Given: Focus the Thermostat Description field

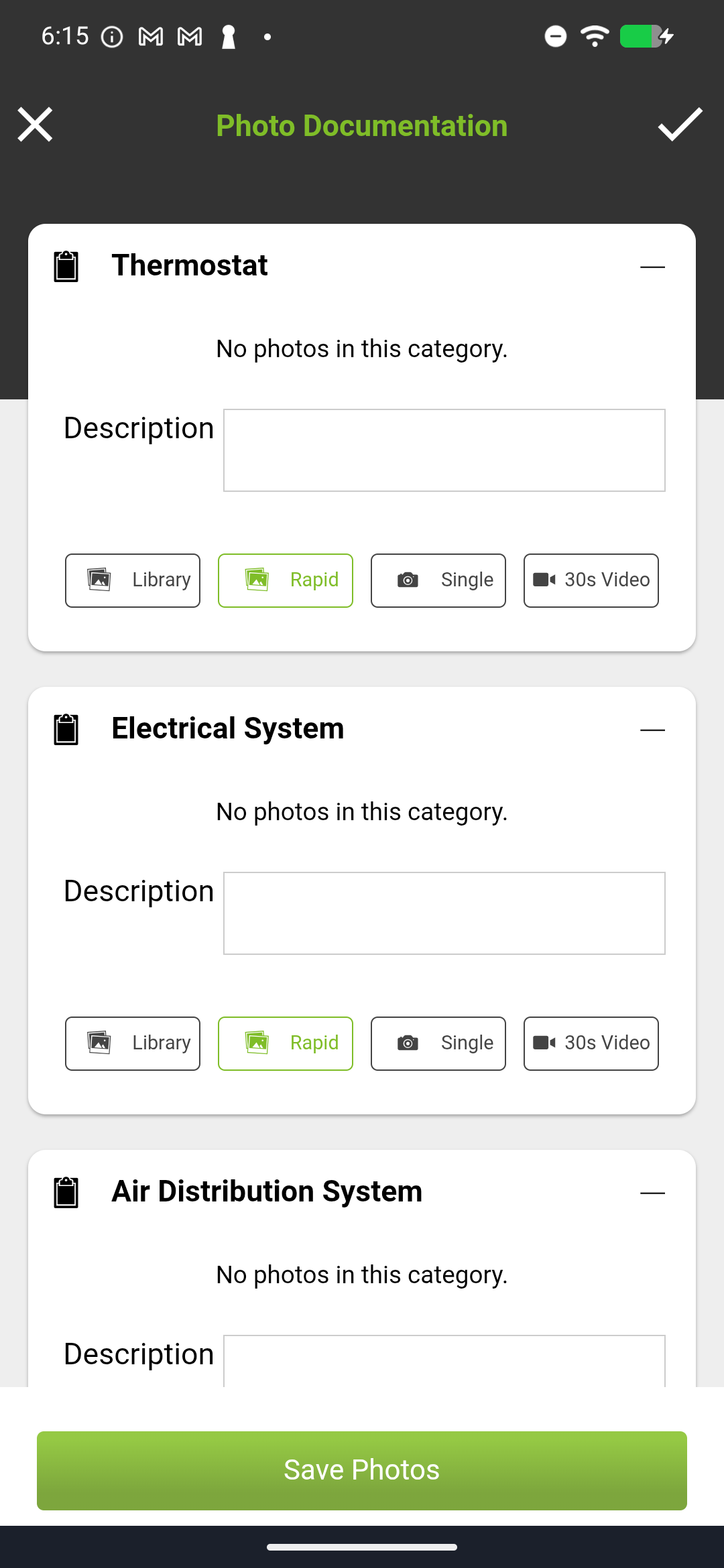Looking at the screenshot, I should pos(444,450).
